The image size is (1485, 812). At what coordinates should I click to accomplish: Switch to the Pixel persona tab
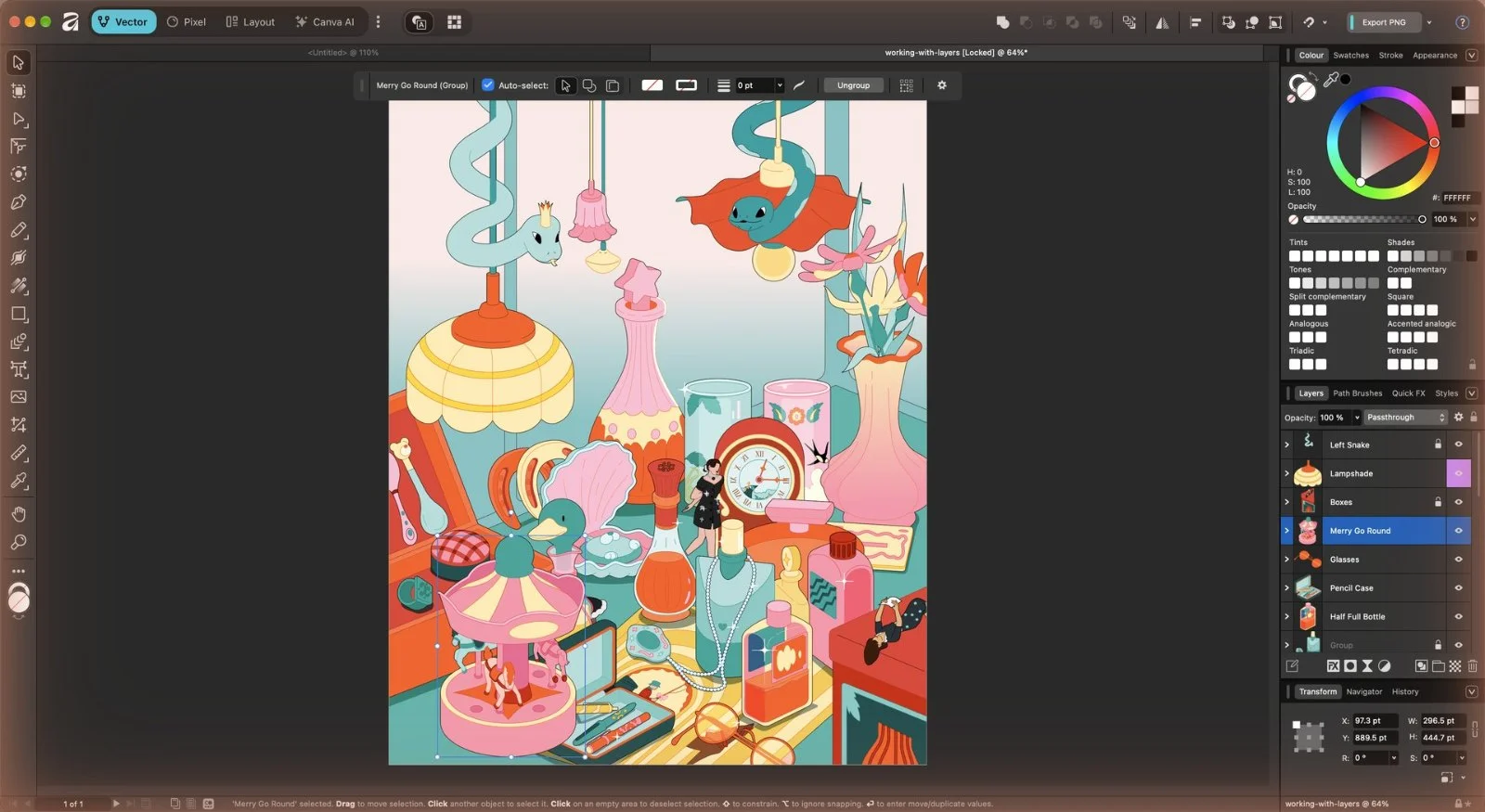point(187,22)
